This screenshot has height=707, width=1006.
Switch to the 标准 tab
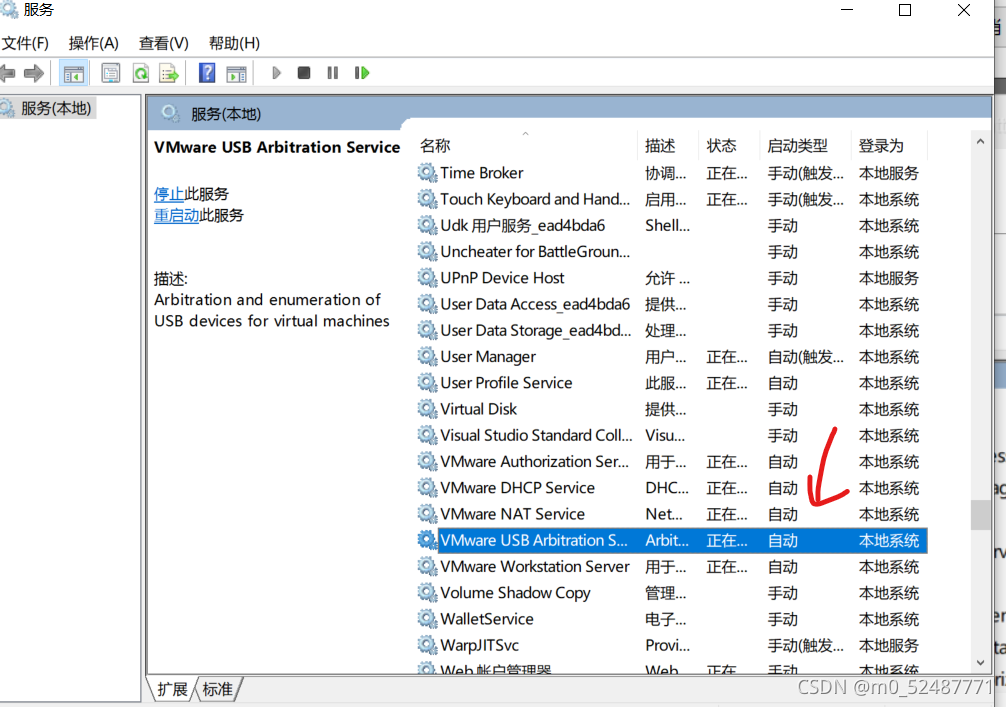click(x=217, y=690)
